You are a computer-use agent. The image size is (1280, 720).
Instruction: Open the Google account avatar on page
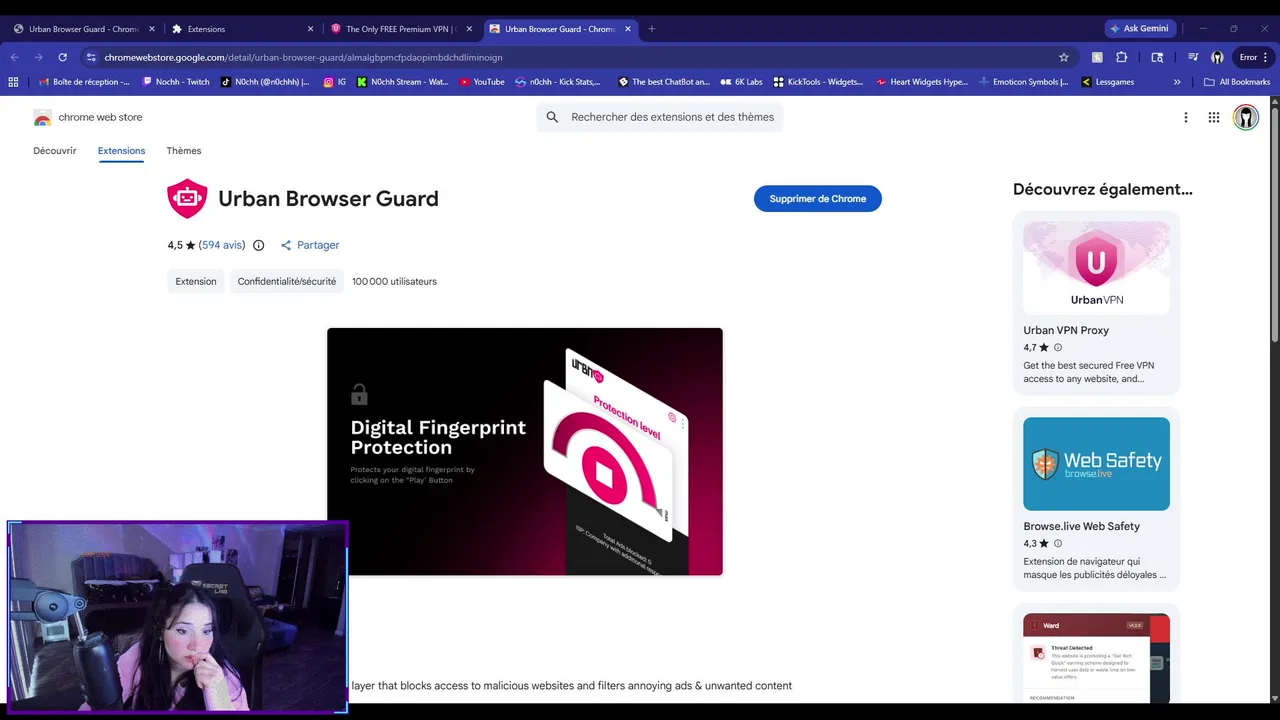pos(1245,117)
